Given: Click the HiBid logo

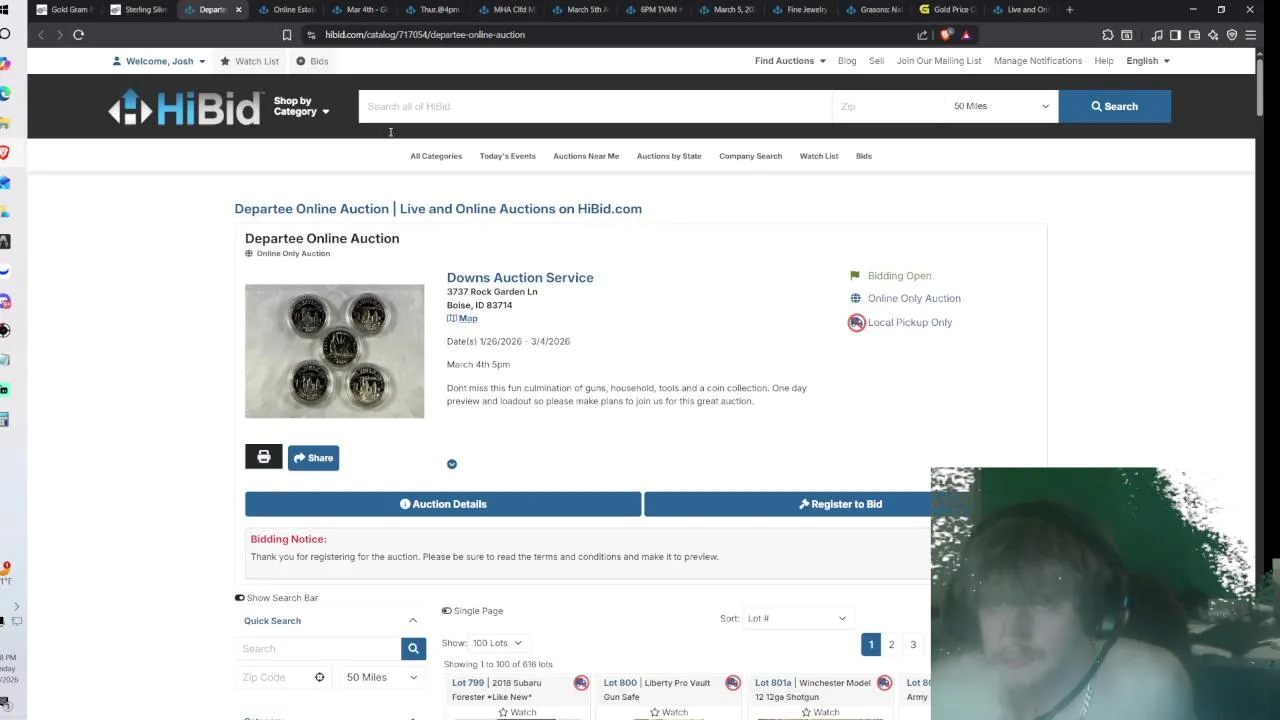Looking at the screenshot, I should [185, 107].
